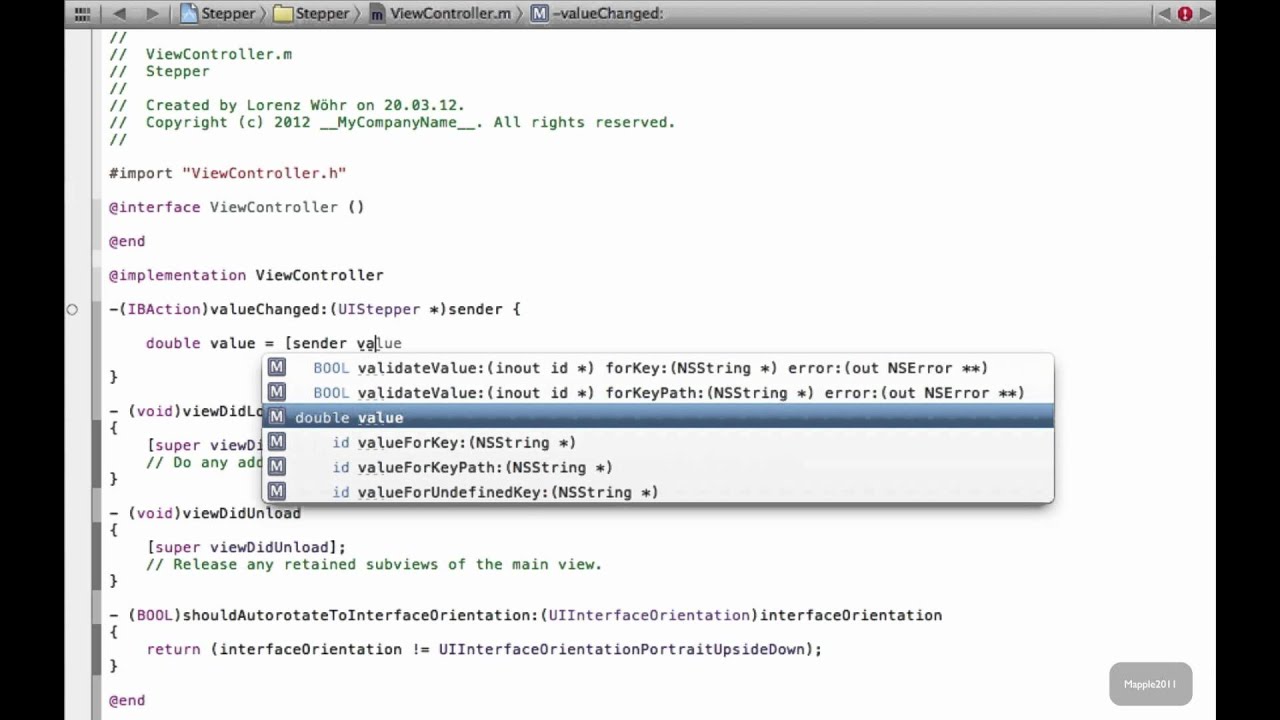
Task: Go back to the previous file
Action: pos(120,14)
